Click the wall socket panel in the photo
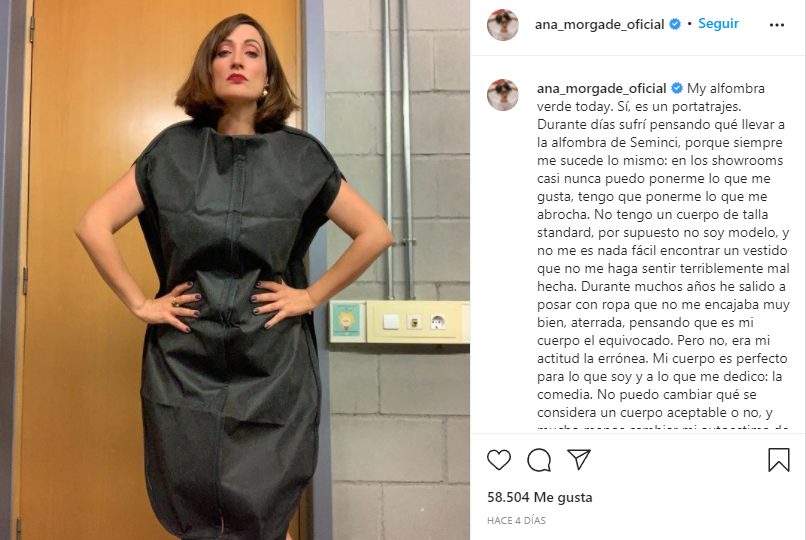The width and height of the screenshot is (806, 540). (417, 322)
